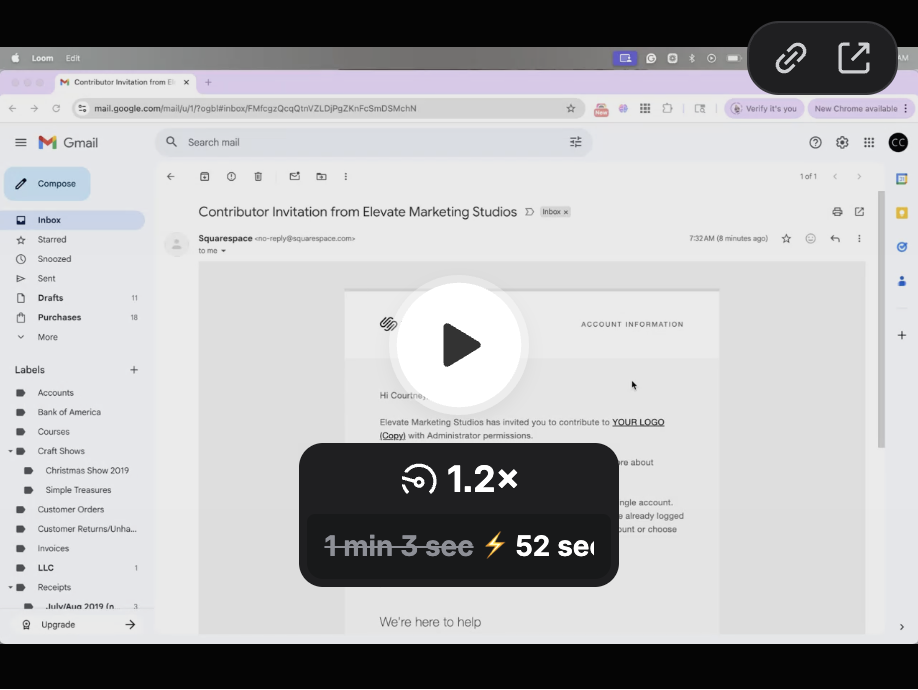918x690 pixels.
Task: Add emoji reaction
Action: tap(810, 239)
